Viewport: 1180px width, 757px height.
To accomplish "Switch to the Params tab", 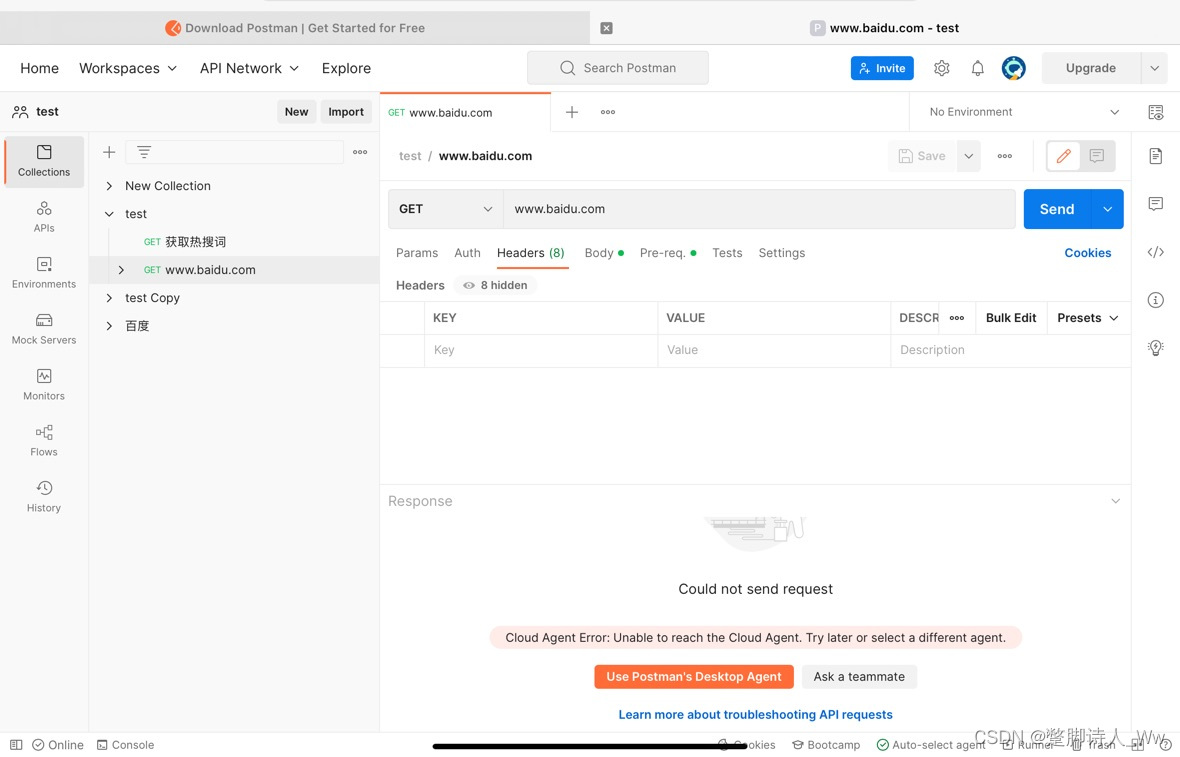I will pos(417,254).
